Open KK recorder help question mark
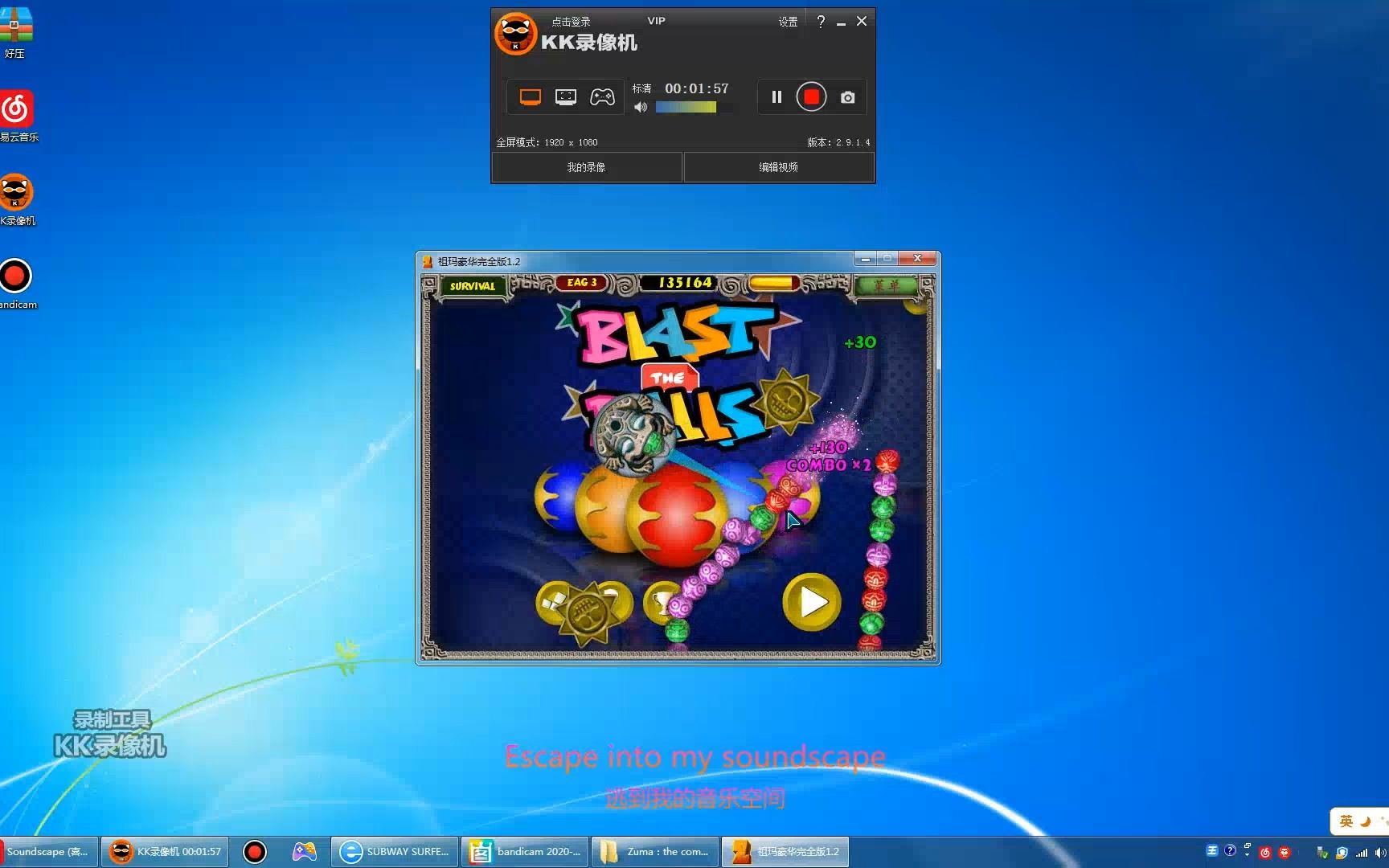This screenshot has height=868, width=1389. (x=821, y=22)
